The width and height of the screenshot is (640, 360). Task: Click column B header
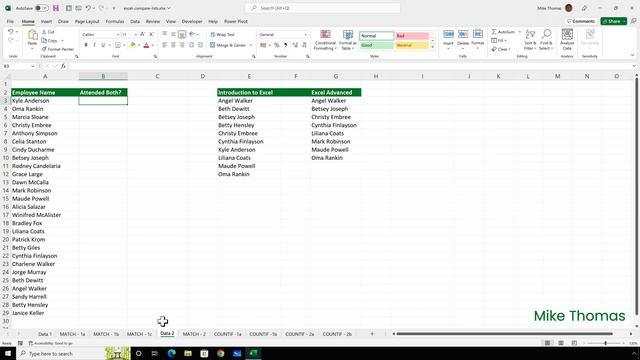tap(103, 76)
